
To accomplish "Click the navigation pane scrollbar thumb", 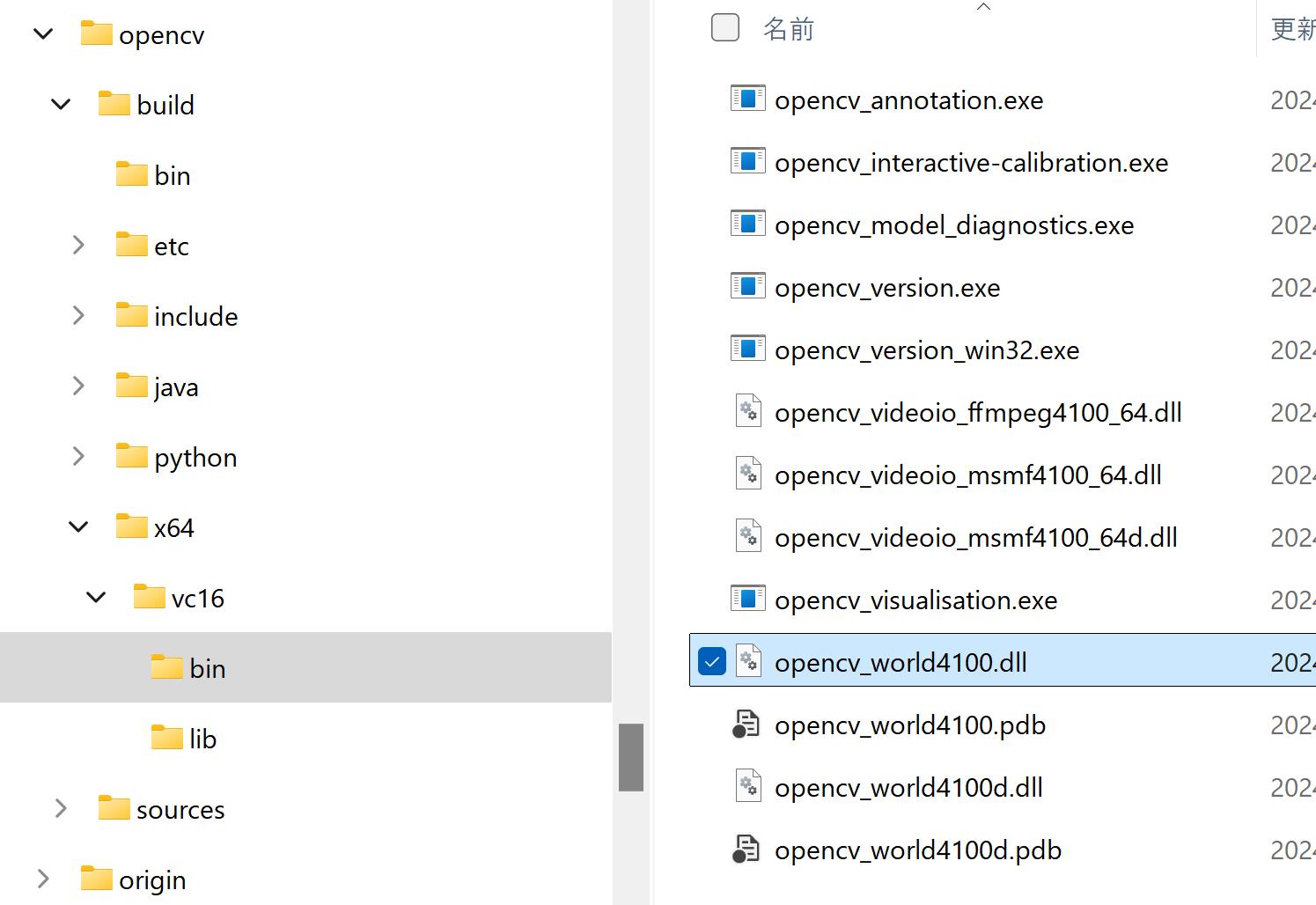I will [x=630, y=756].
